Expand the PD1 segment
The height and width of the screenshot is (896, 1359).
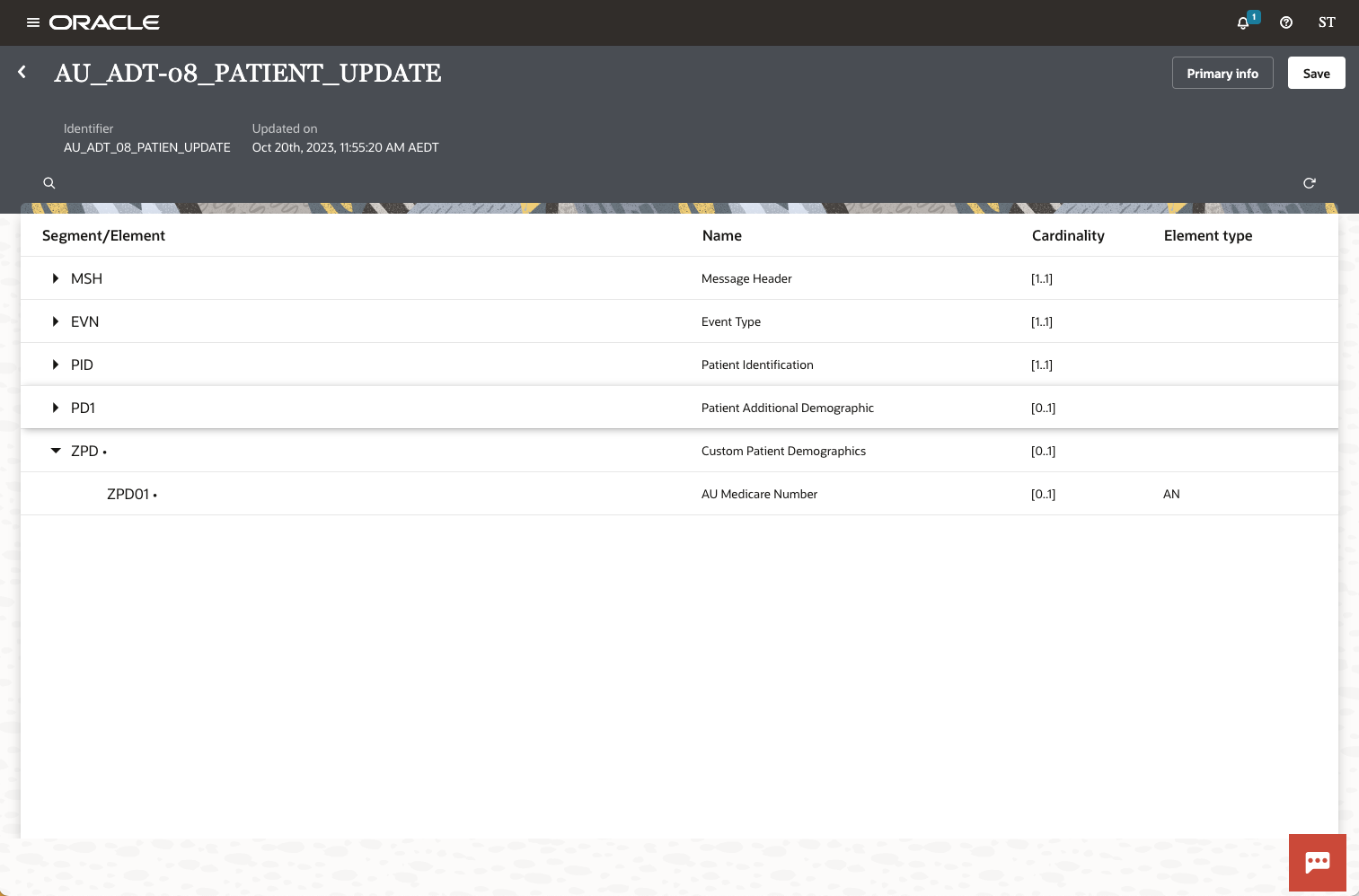coord(56,408)
